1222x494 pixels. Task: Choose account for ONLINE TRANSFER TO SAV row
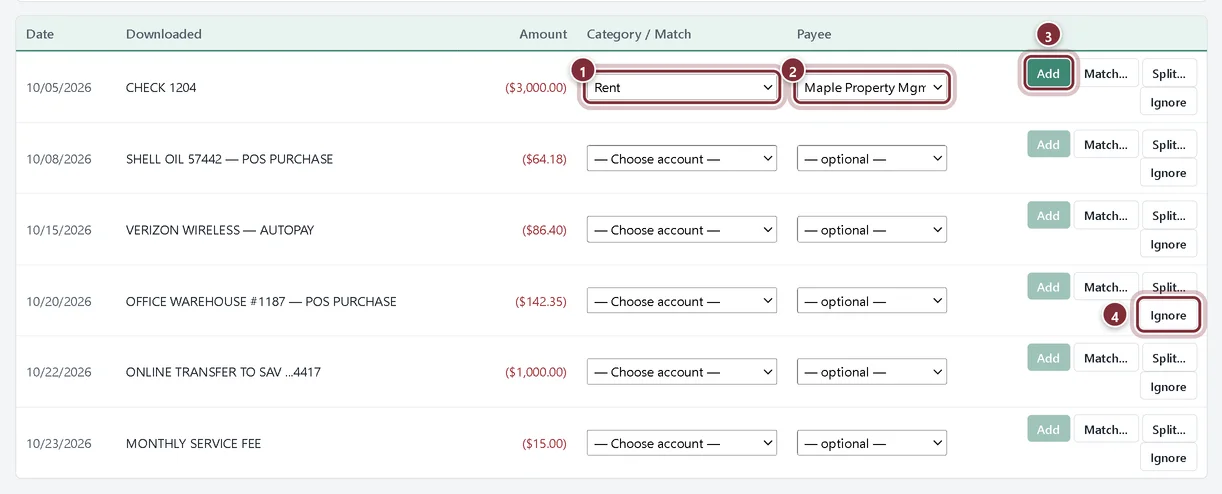681,372
